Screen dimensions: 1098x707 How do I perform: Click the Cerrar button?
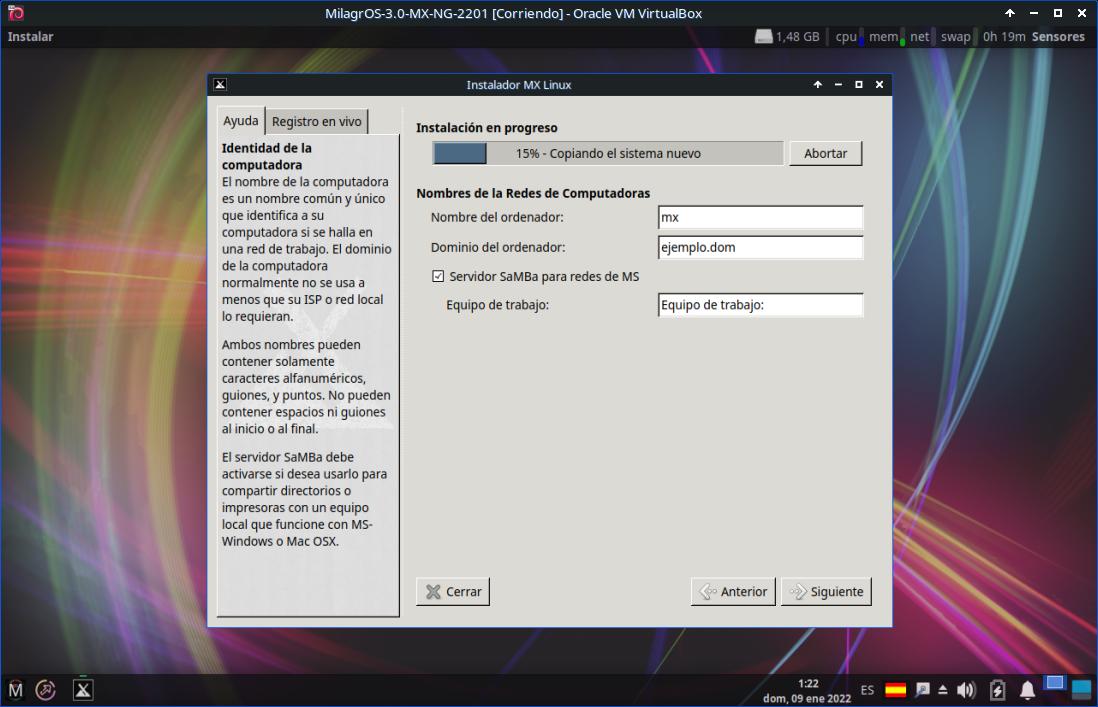click(453, 592)
